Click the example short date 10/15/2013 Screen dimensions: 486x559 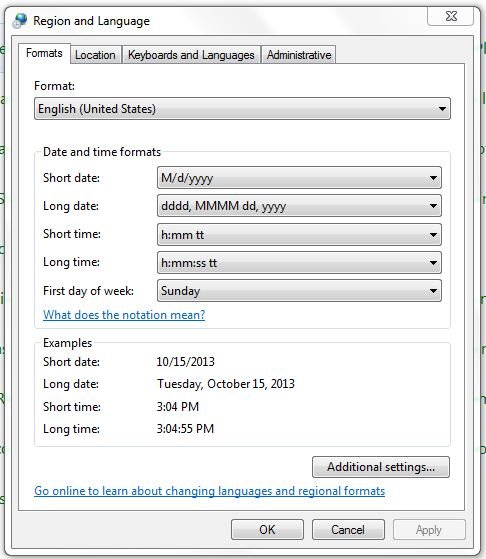(x=185, y=362)
